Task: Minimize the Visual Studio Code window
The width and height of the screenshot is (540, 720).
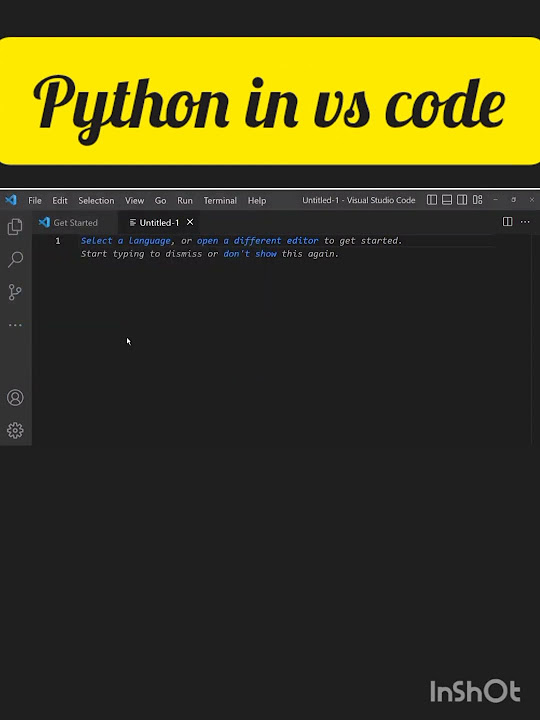Action: tap(495, 200)
